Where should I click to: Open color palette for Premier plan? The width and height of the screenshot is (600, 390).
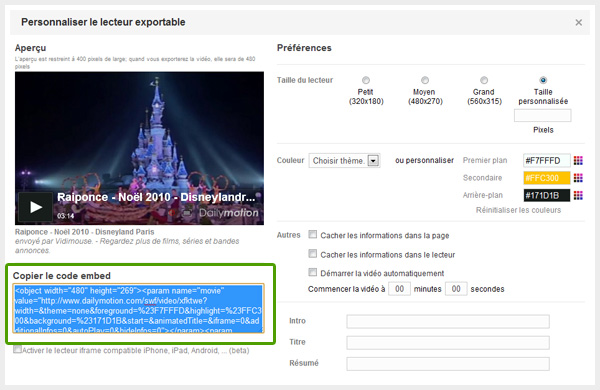click(x=578, y=160)
